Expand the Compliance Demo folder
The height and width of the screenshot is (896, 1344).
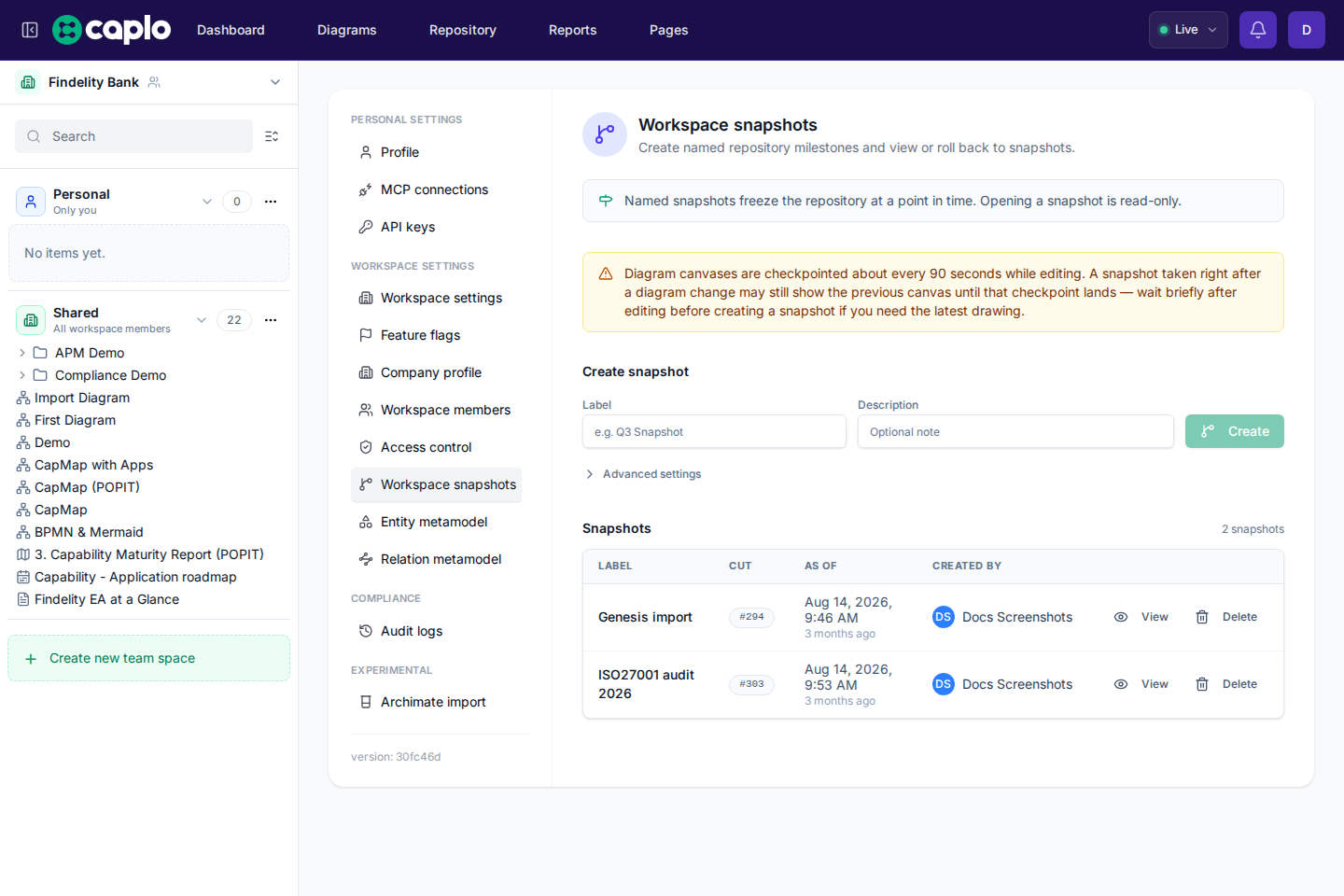22,375
